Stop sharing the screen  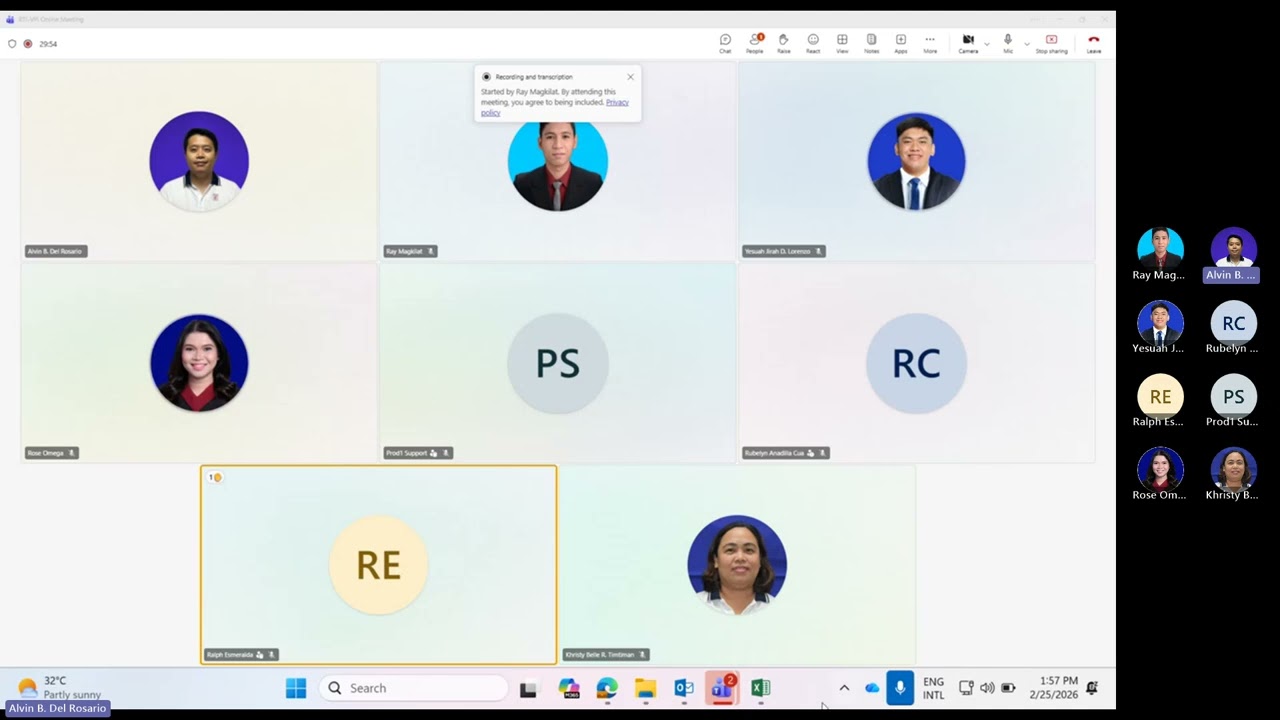tap(1051, 43)
